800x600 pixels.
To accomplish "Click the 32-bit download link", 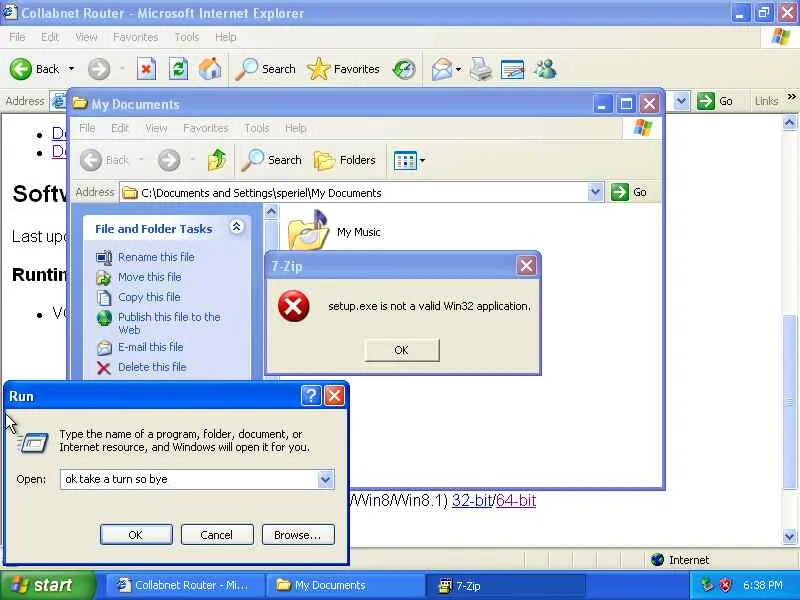I will click(x=472, y=500).
